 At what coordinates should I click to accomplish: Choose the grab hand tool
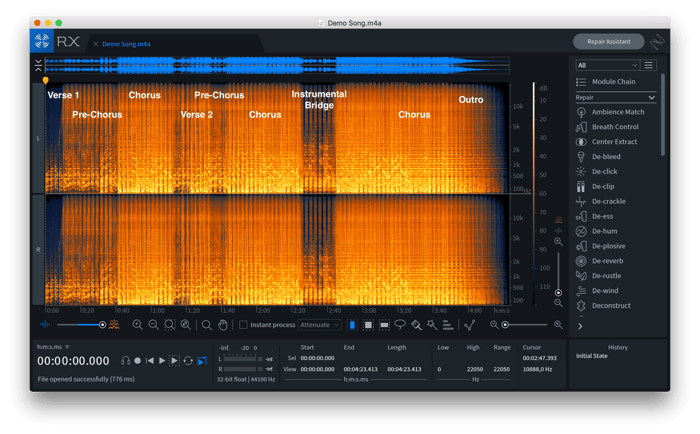[x=223, y=325]
